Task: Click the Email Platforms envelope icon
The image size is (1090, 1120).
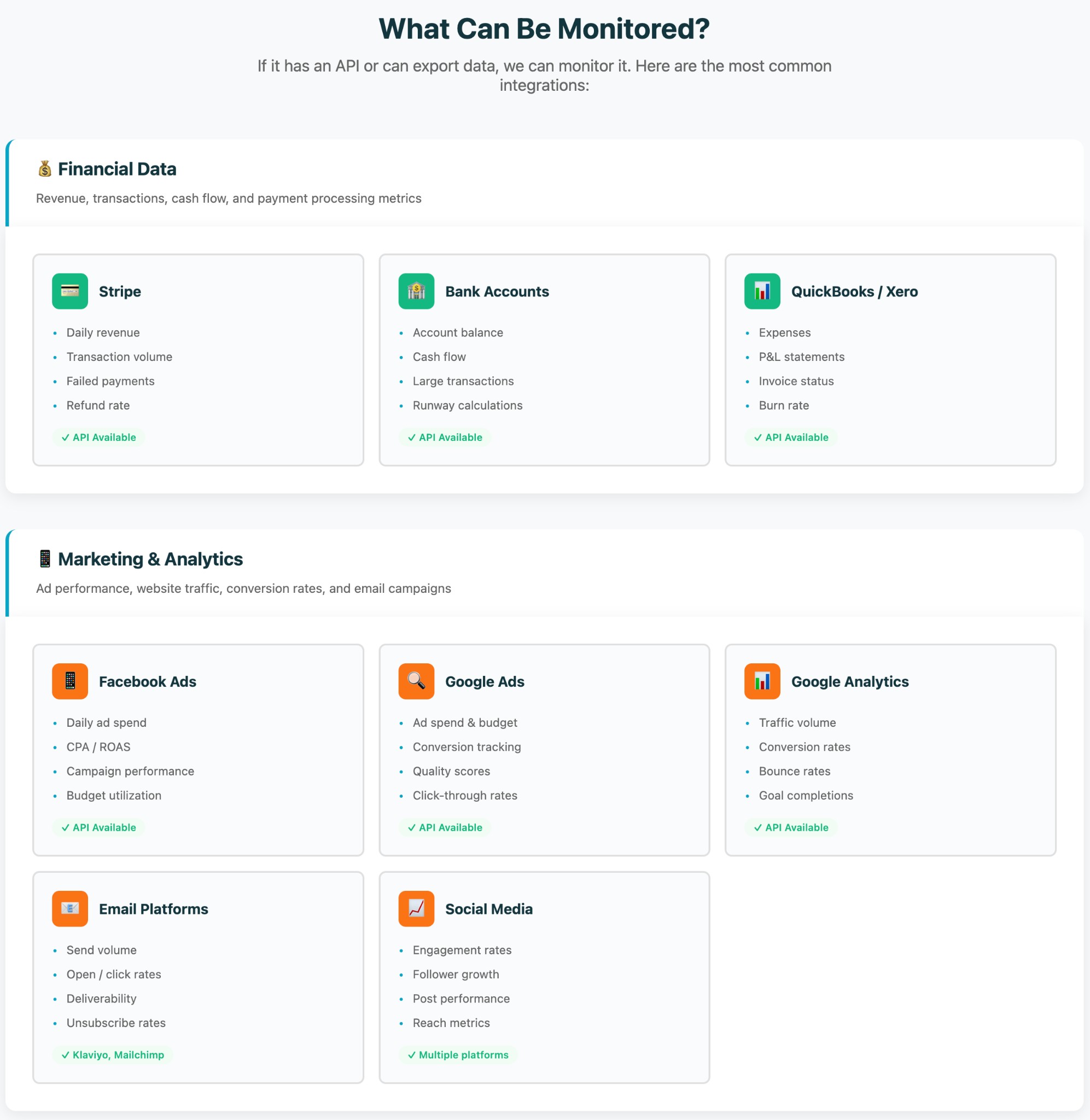Action: (x=69, y=909)
